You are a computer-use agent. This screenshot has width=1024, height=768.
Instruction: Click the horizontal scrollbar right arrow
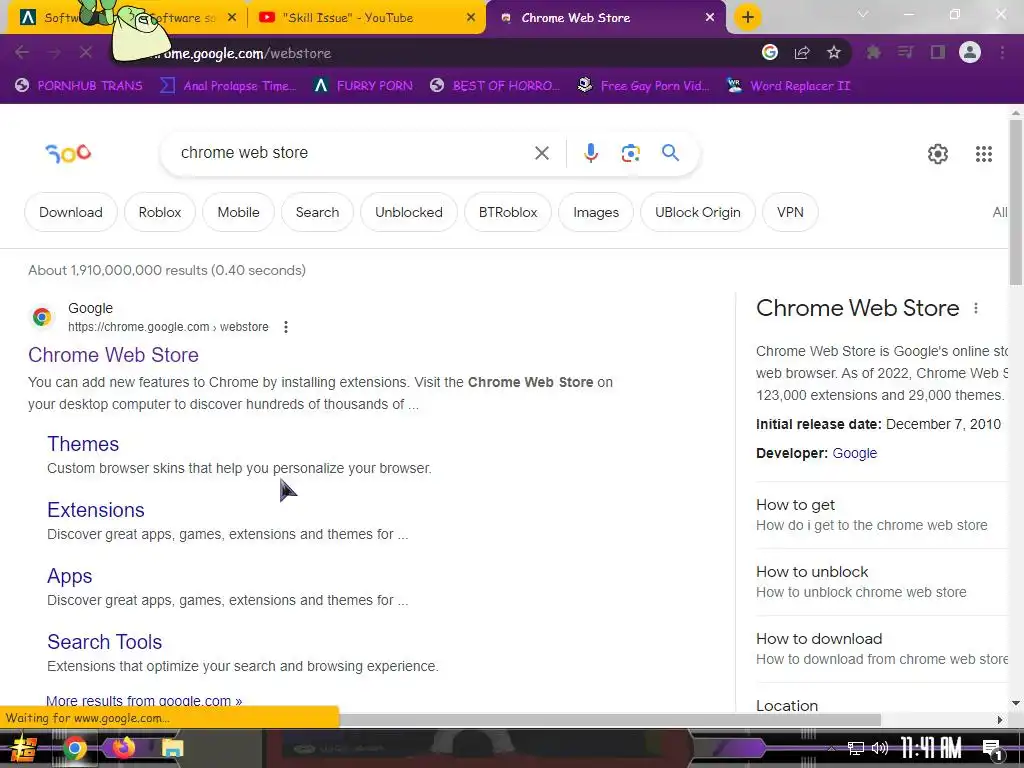click(x=1000, y=720)
